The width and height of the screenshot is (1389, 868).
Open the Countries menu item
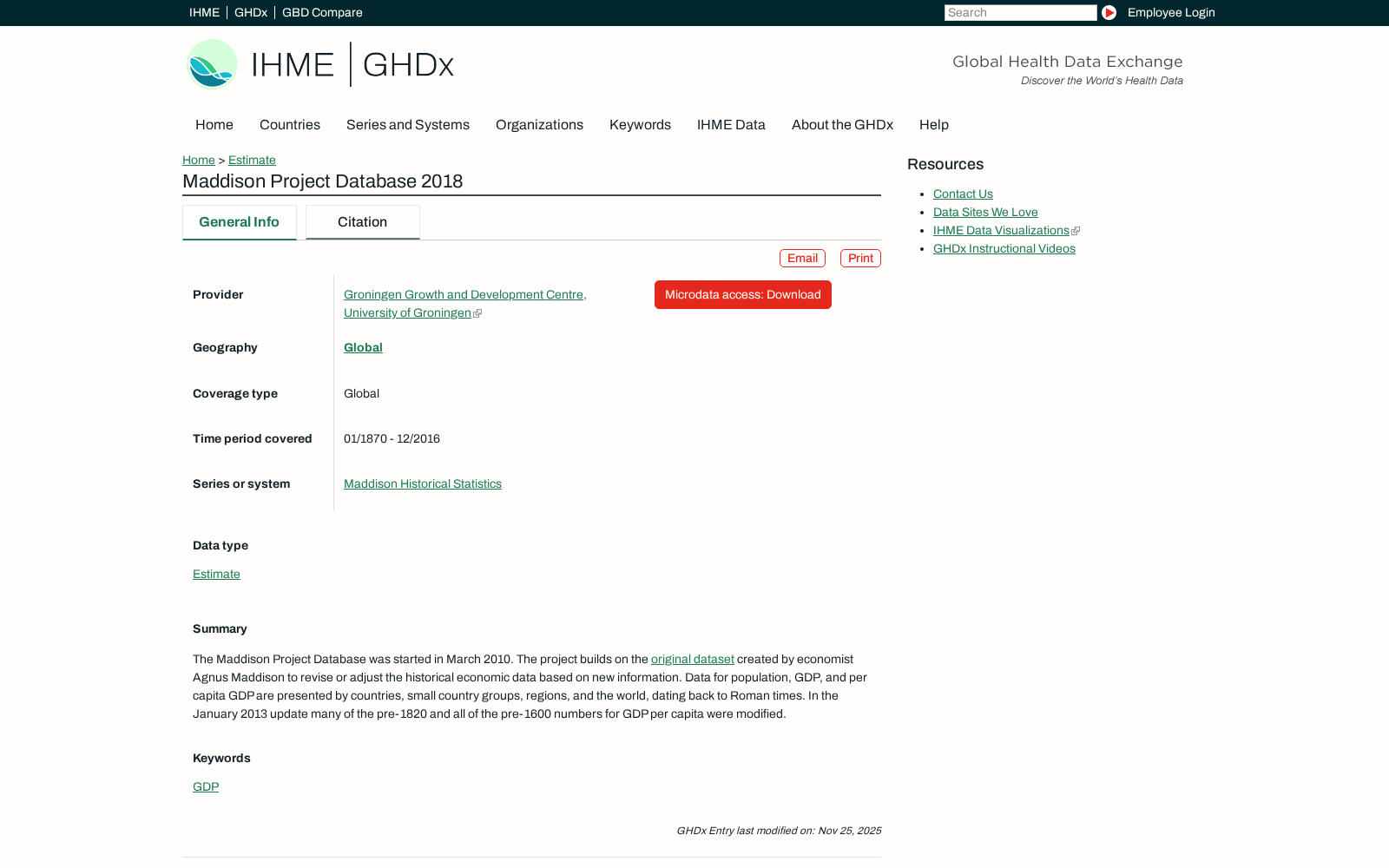(290, 125)
